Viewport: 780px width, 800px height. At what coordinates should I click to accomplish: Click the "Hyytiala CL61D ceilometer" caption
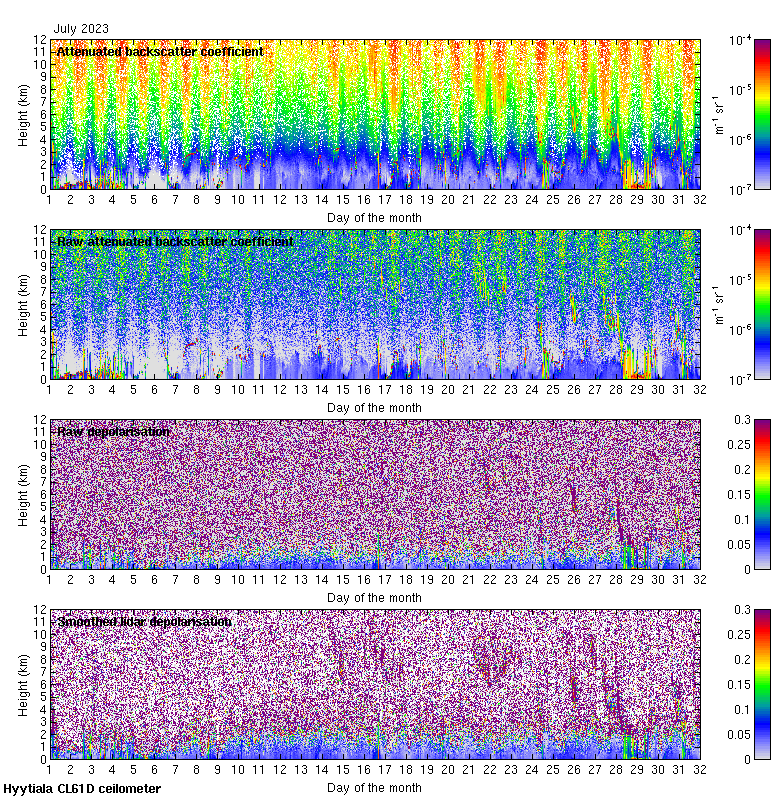82,789
